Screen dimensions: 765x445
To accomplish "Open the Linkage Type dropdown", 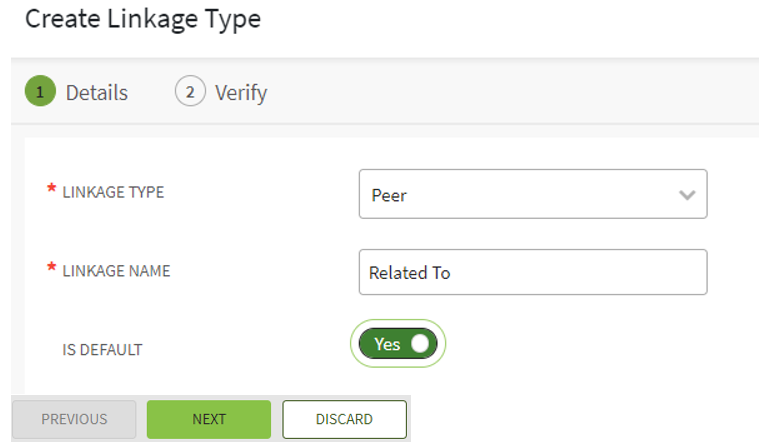I will click(532, 194).
